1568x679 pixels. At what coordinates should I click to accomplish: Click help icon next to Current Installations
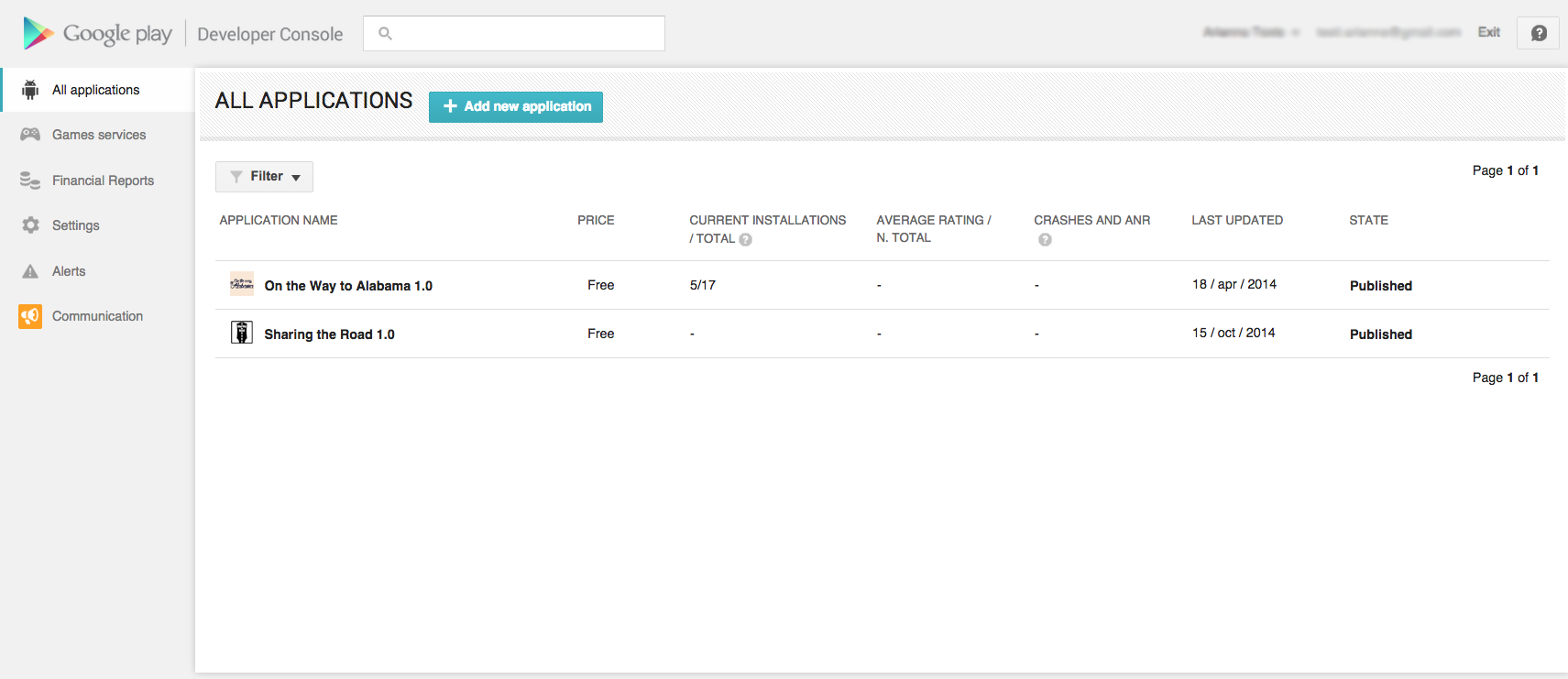[745, 239]
